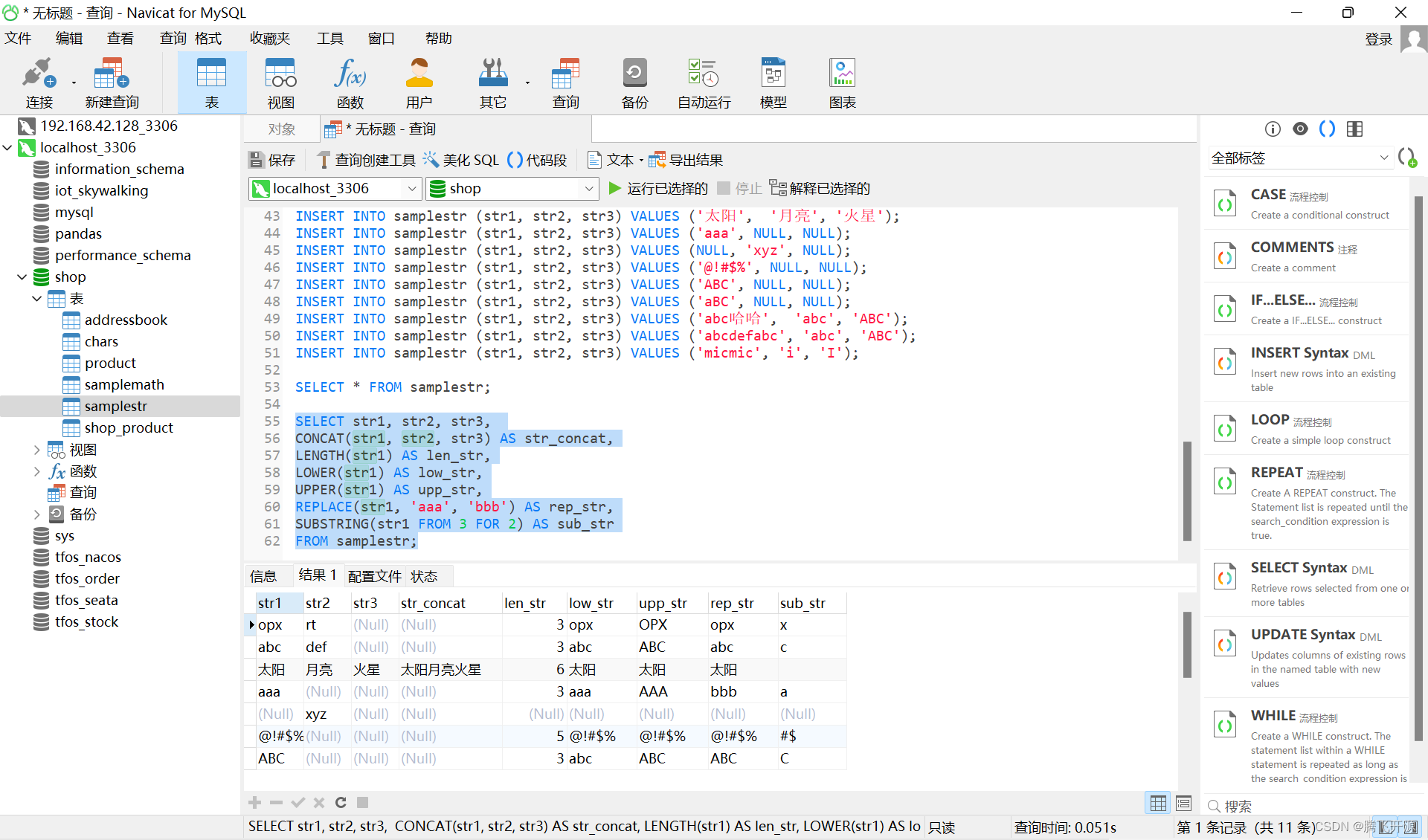The image size is (1428, 840).
Task: Open the 文件 menu
Action: tap(18, 39)
